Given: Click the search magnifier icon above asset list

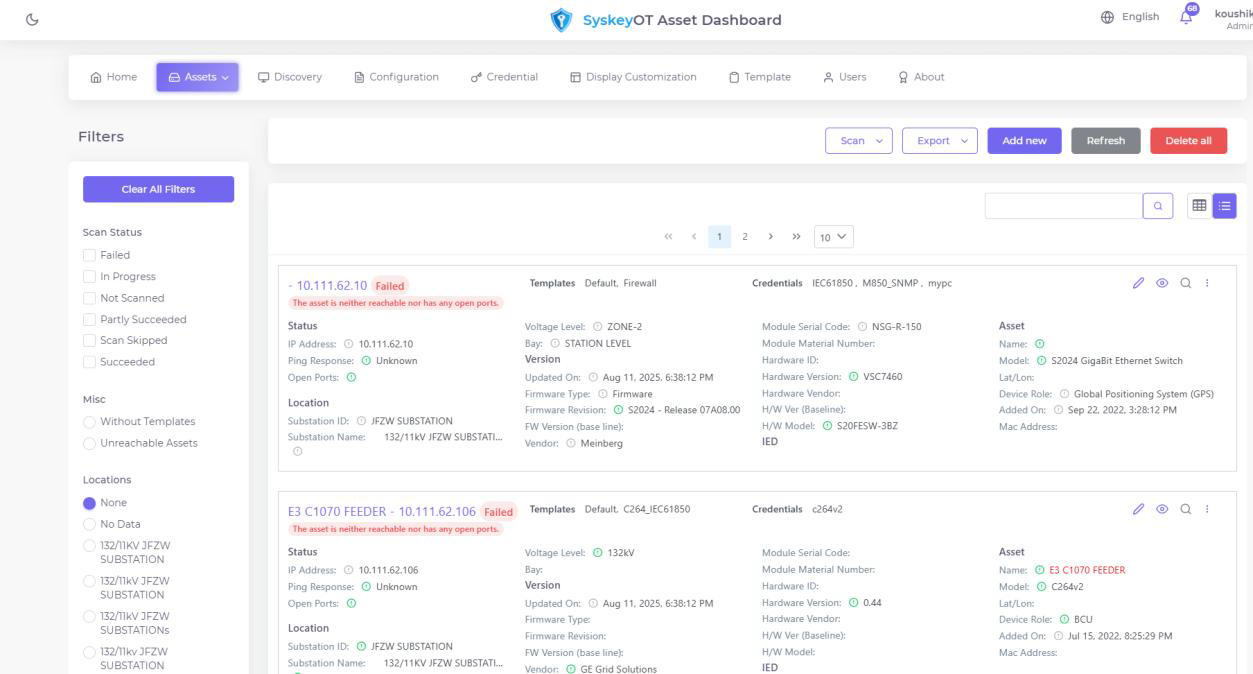Looking at the screenshot, I should (x=1159, y=204).
